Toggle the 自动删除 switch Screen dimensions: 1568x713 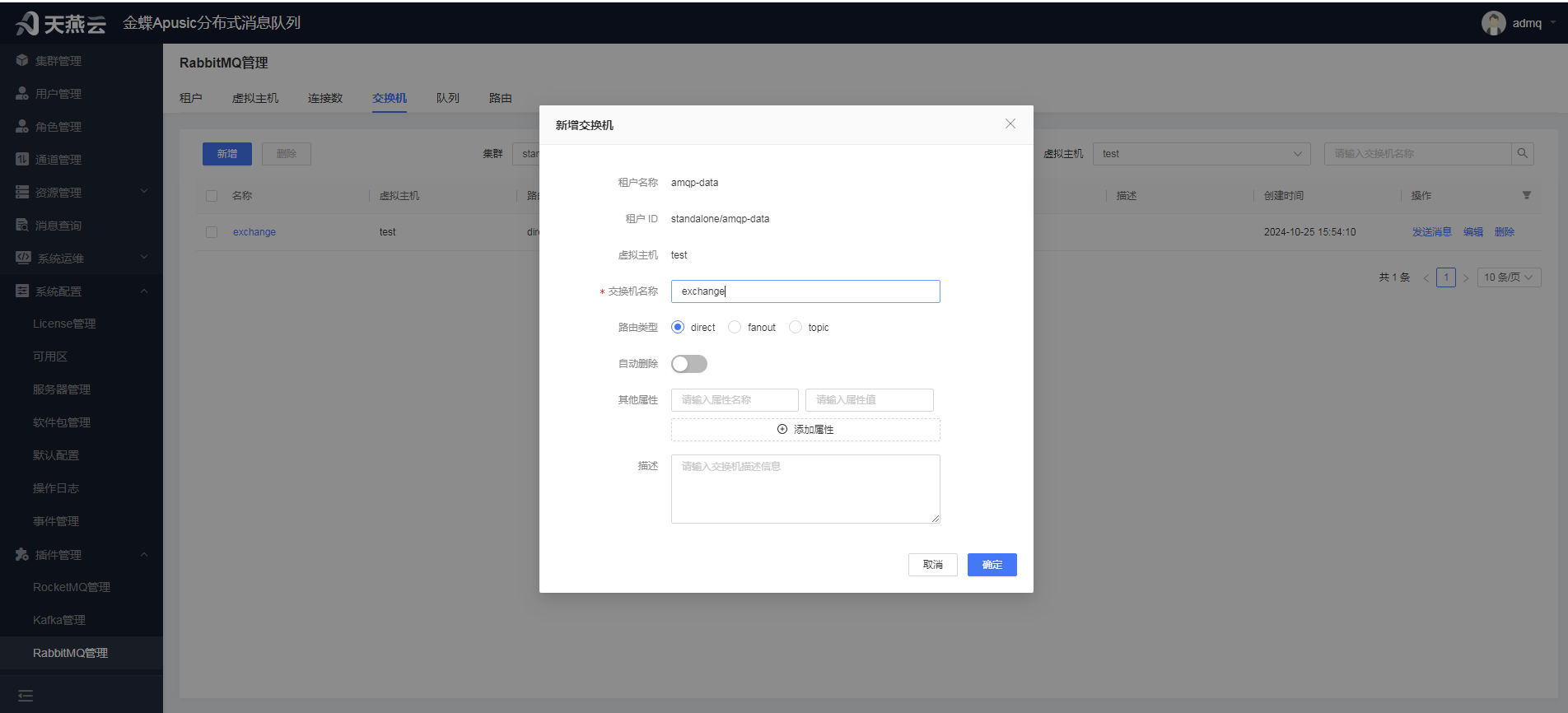689,363
